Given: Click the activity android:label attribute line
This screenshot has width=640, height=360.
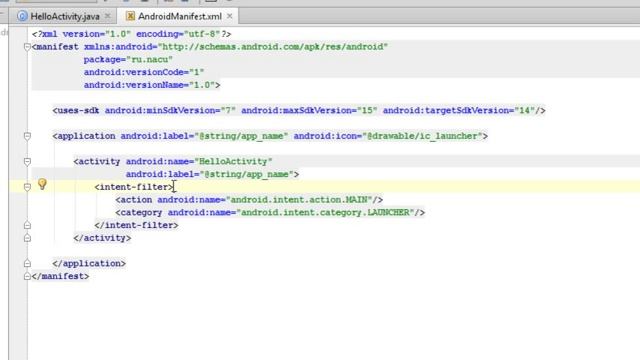Looking at the screenshot, I should [x=212, y=174].
